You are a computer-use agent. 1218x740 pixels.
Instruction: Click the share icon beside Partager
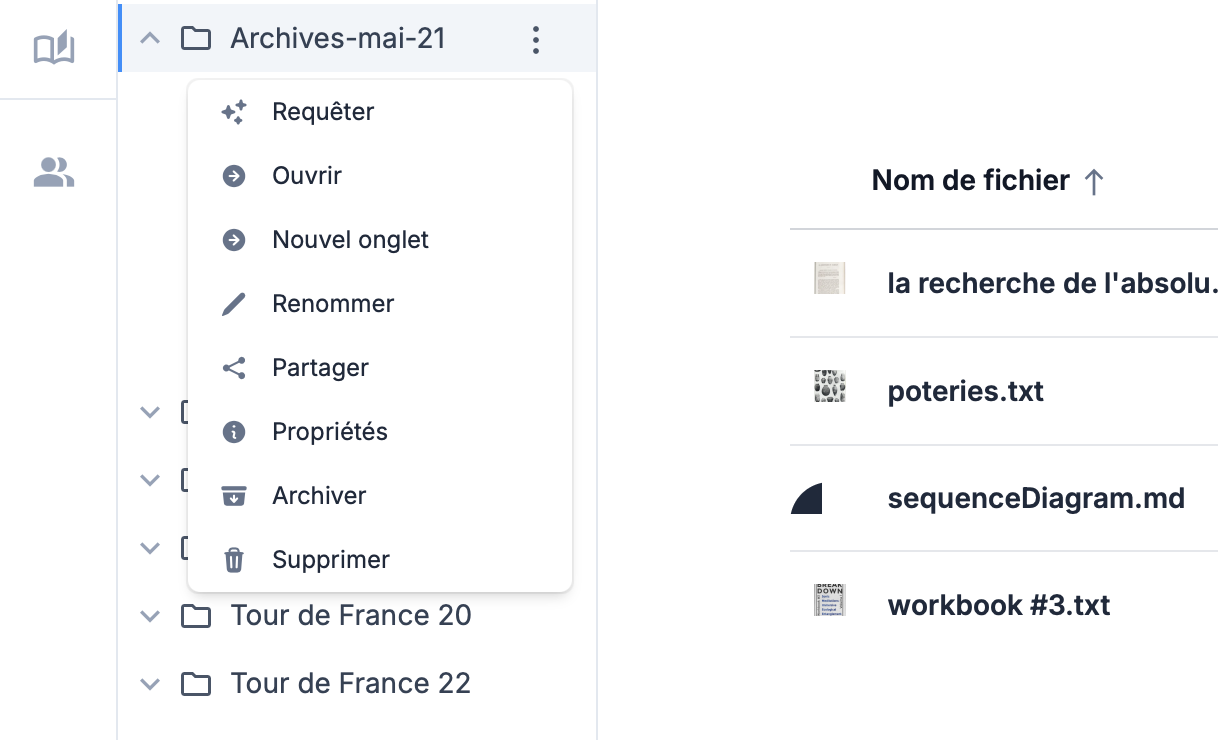click(x=234, y=368)
